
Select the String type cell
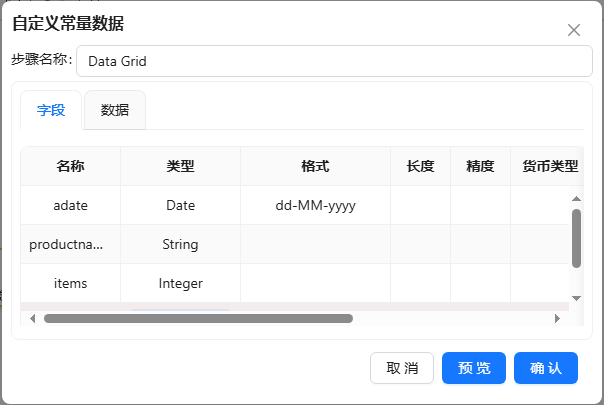[181, 244]
